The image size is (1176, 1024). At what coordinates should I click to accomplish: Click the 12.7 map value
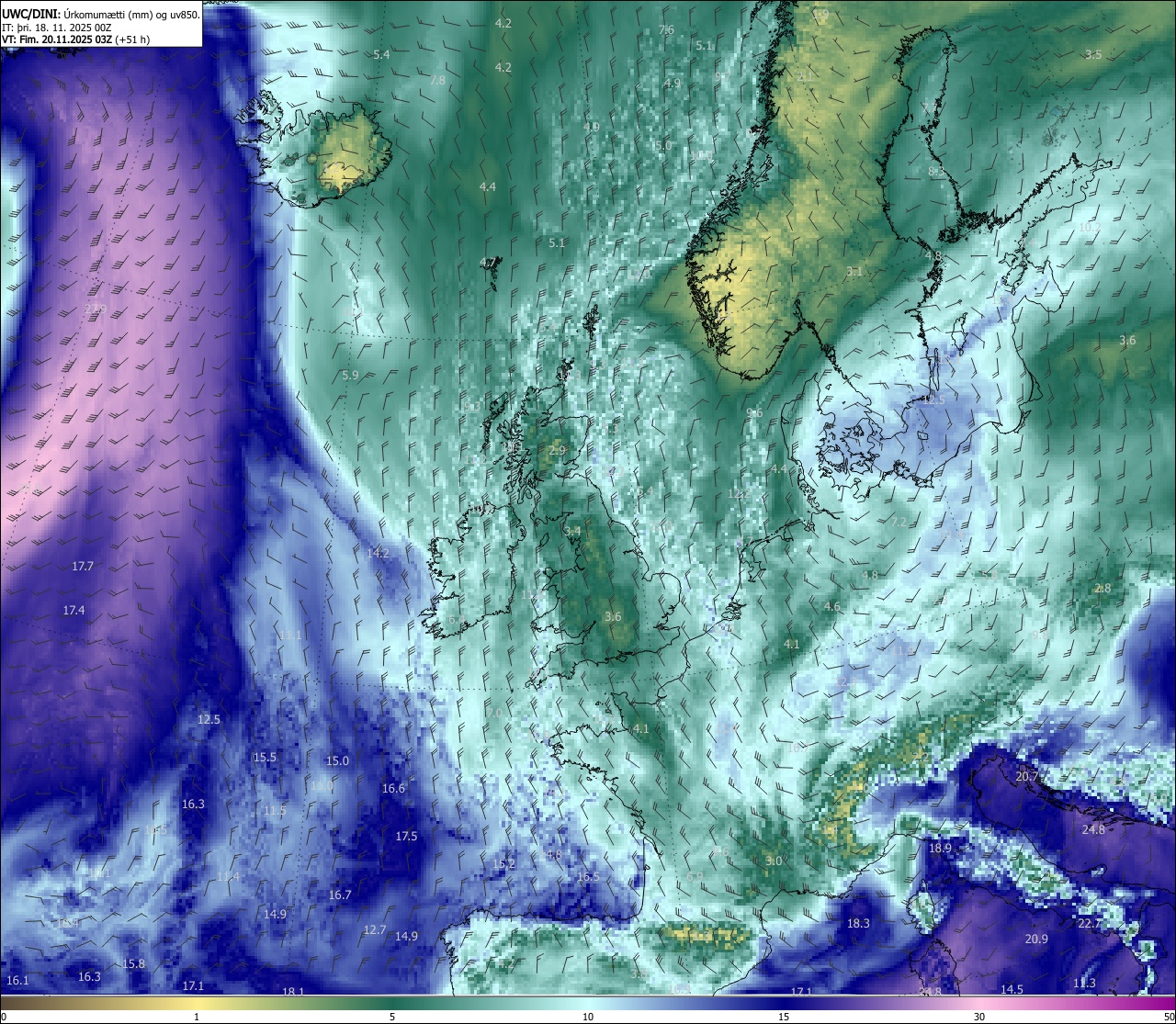(x=375, y=930)
